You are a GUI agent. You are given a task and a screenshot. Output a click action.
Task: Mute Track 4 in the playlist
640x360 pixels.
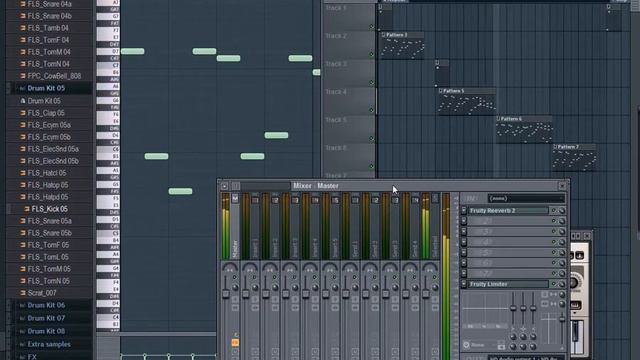[x=371, y=110]
